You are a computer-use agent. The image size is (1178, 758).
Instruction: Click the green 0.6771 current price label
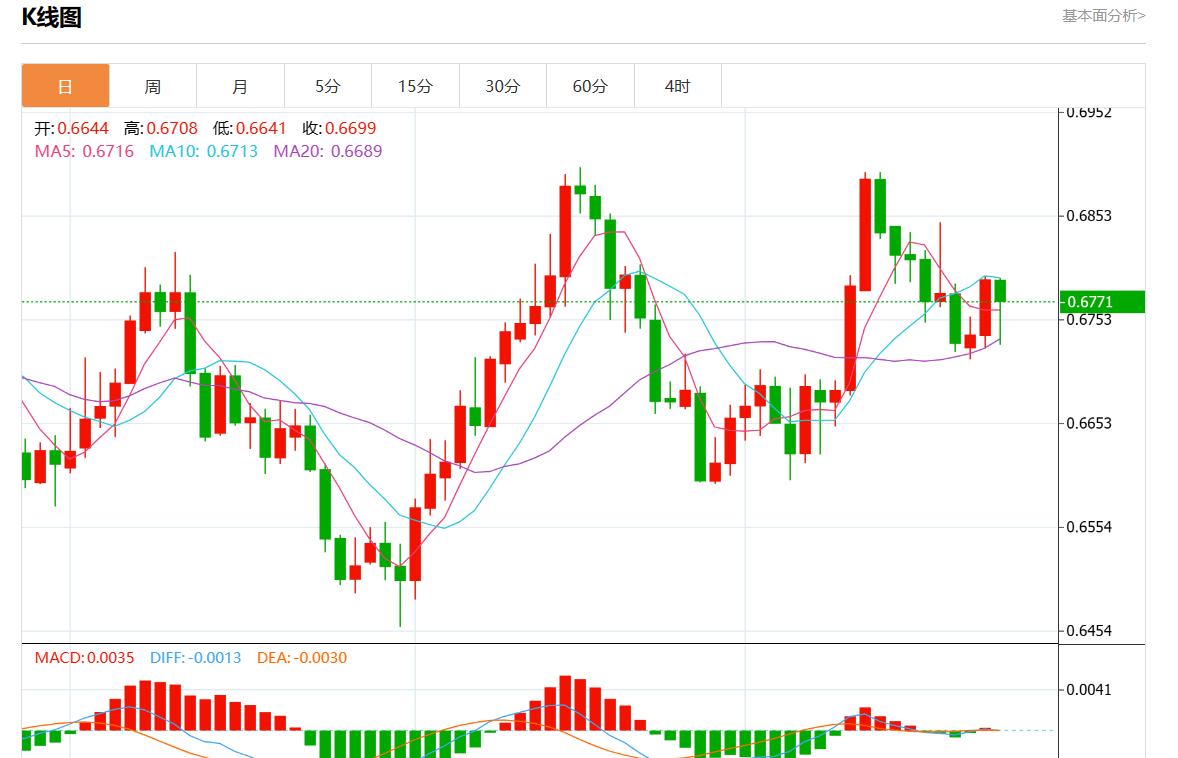pos(1102,302)
